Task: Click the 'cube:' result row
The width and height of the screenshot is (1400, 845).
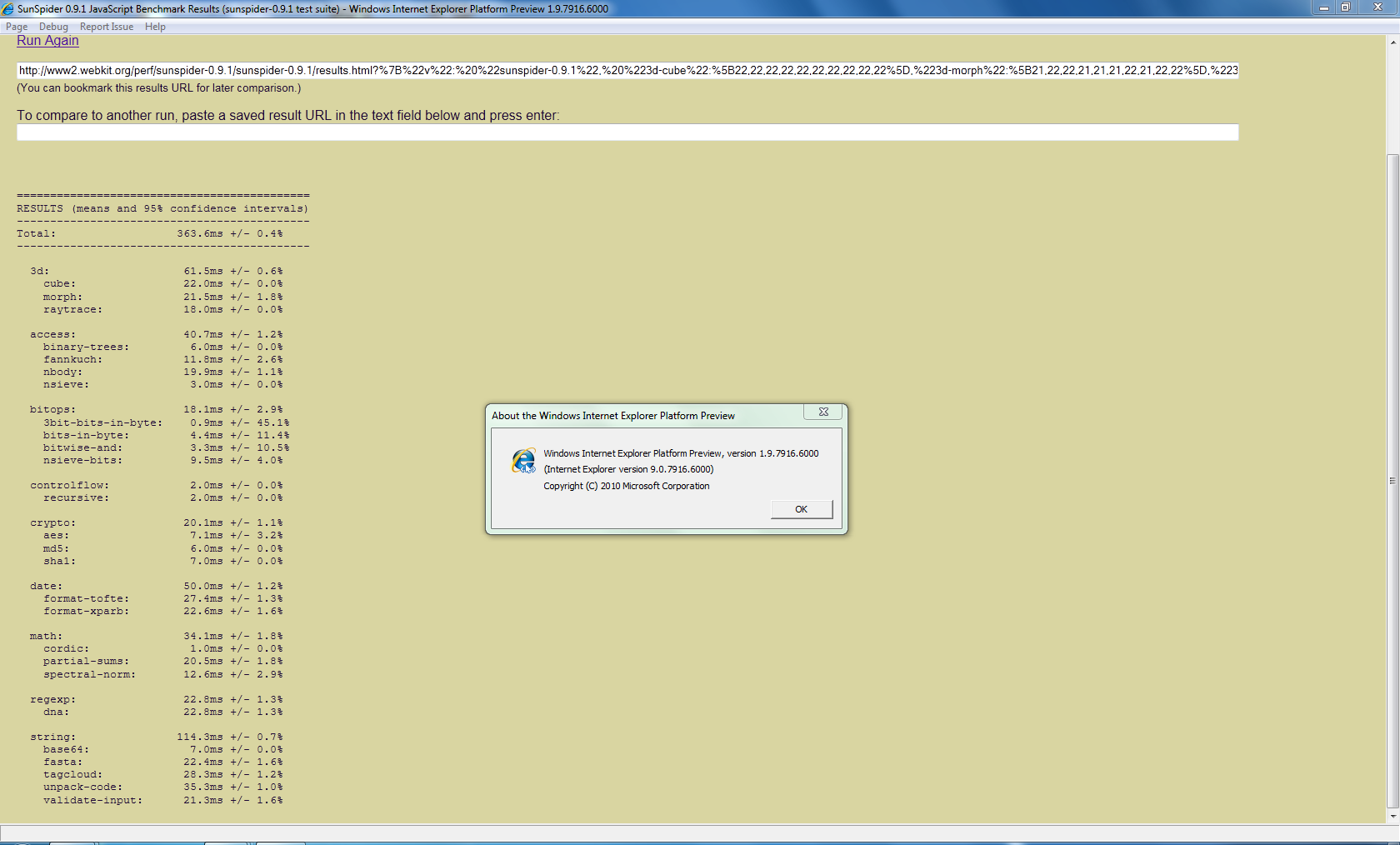Action: coord(163,284)
